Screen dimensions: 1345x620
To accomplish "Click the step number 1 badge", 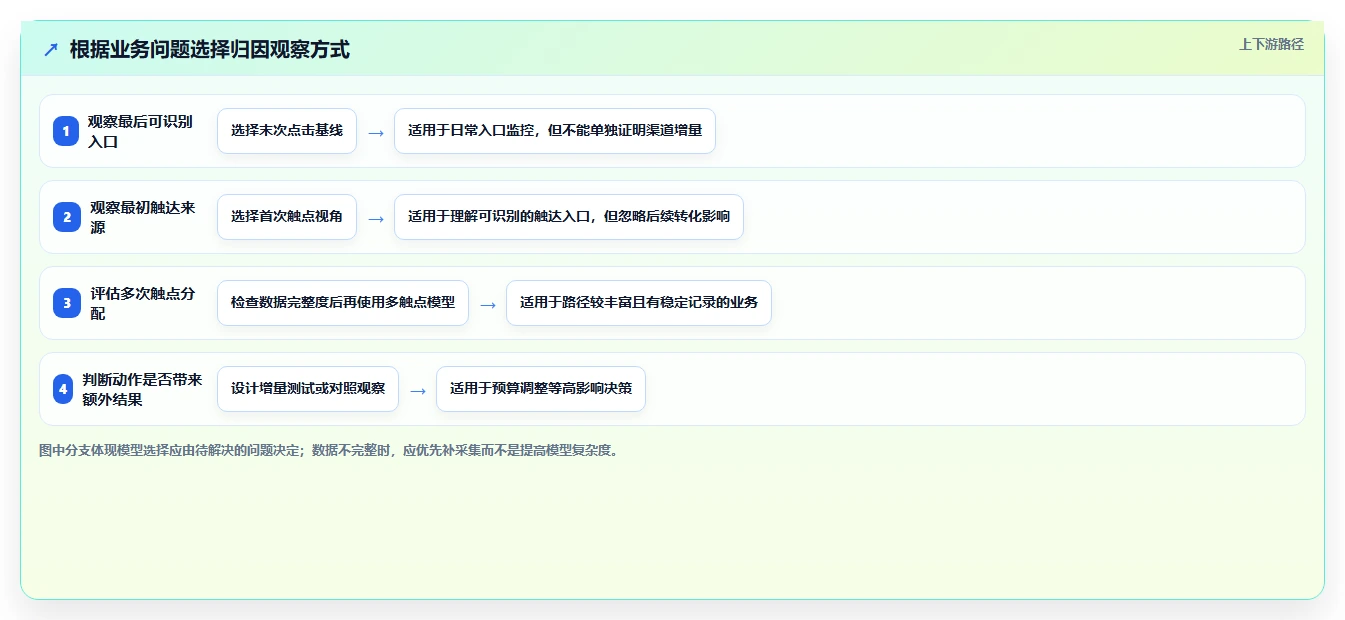I will click(66, 131).
